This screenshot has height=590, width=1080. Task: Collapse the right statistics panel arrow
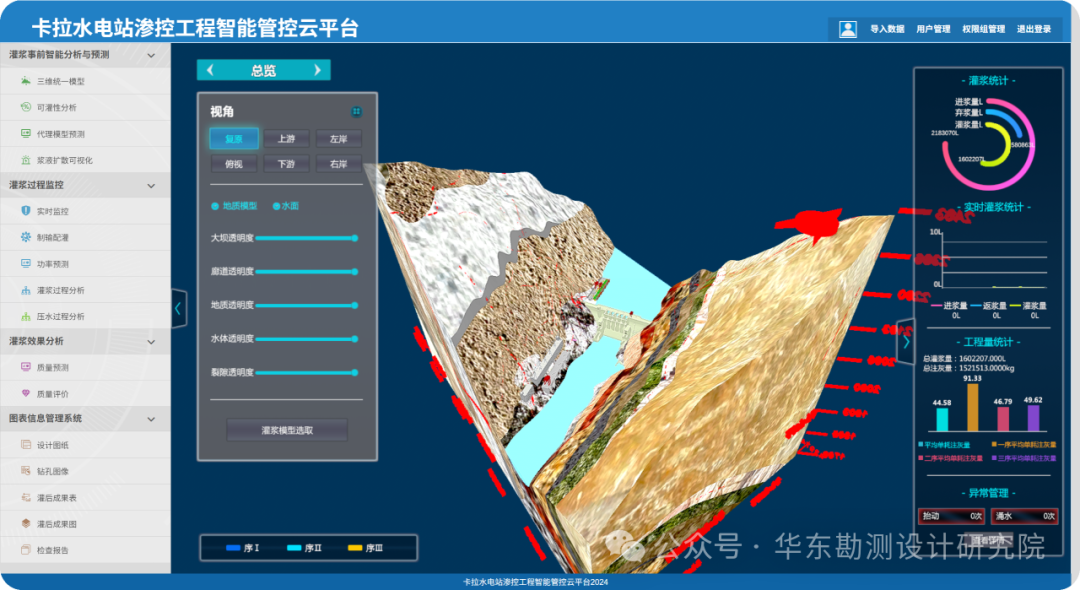pyautogui.click(x=906, y=341)
